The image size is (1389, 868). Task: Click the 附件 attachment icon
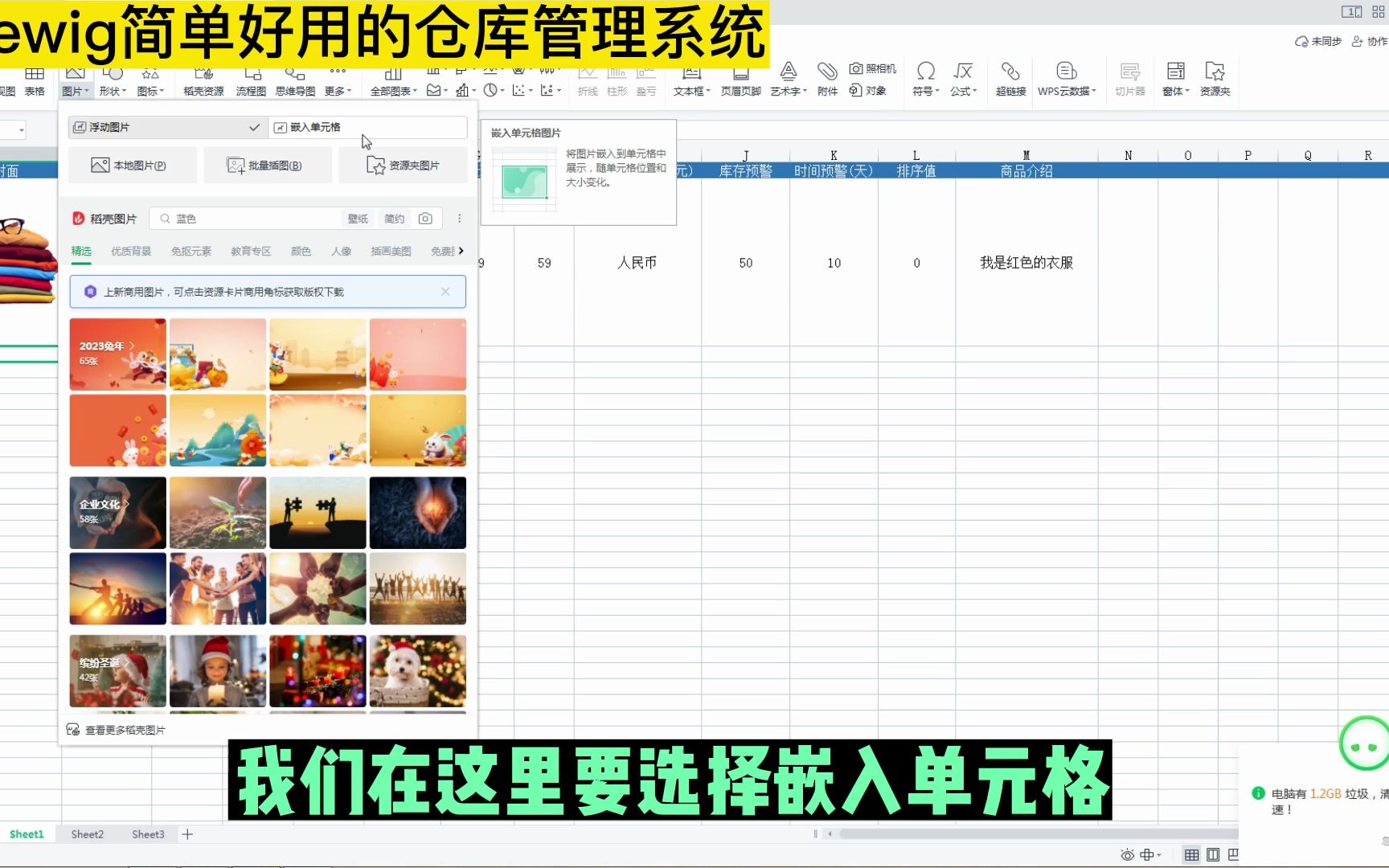[x=827, y=78]
